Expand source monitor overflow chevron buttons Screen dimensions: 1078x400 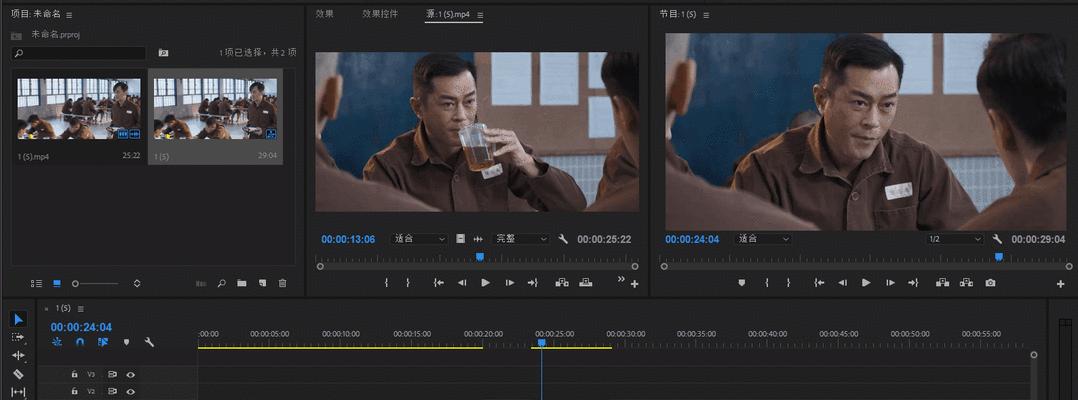point(622,278)
